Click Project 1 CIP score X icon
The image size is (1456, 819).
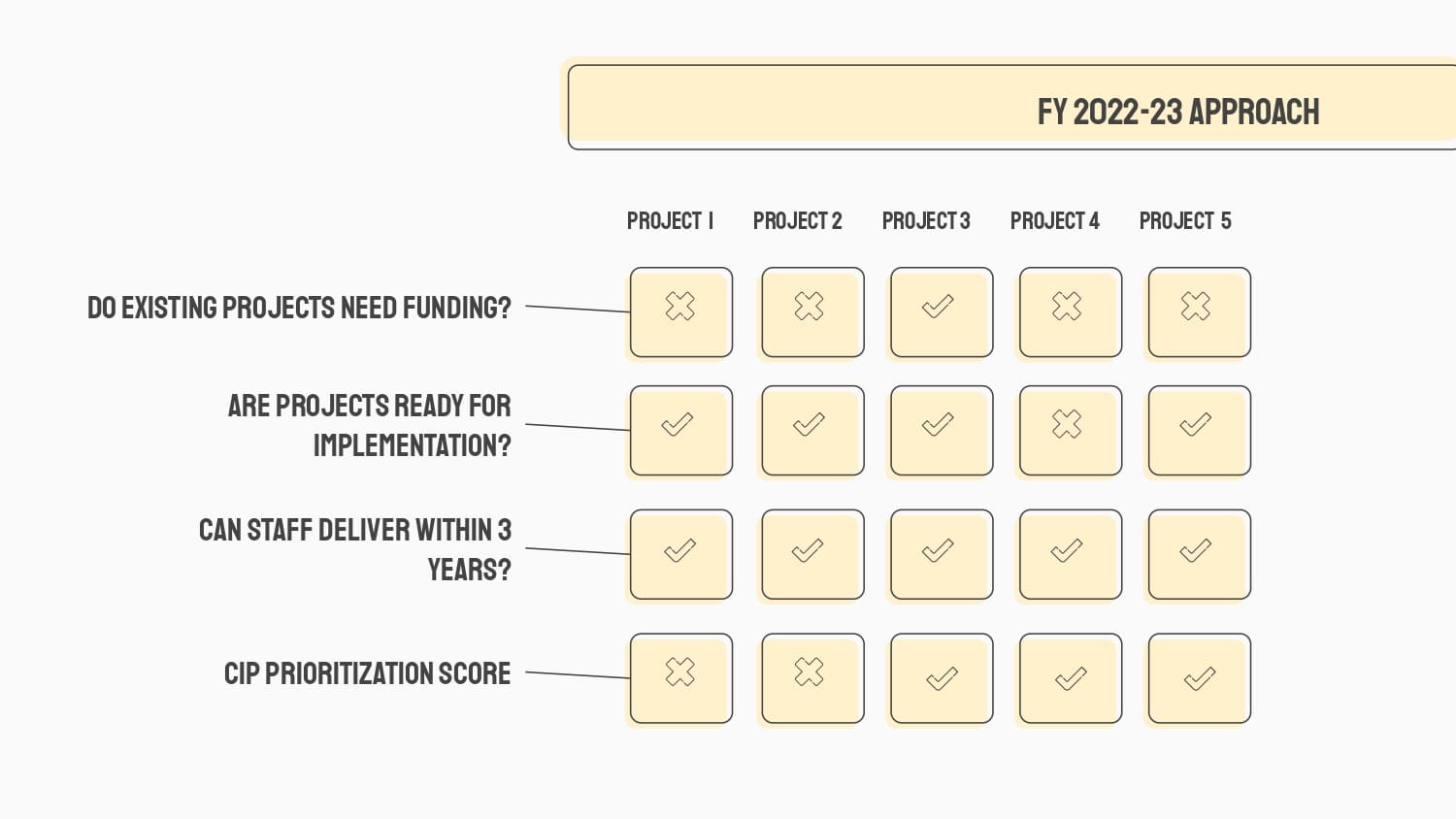point(680,672)
